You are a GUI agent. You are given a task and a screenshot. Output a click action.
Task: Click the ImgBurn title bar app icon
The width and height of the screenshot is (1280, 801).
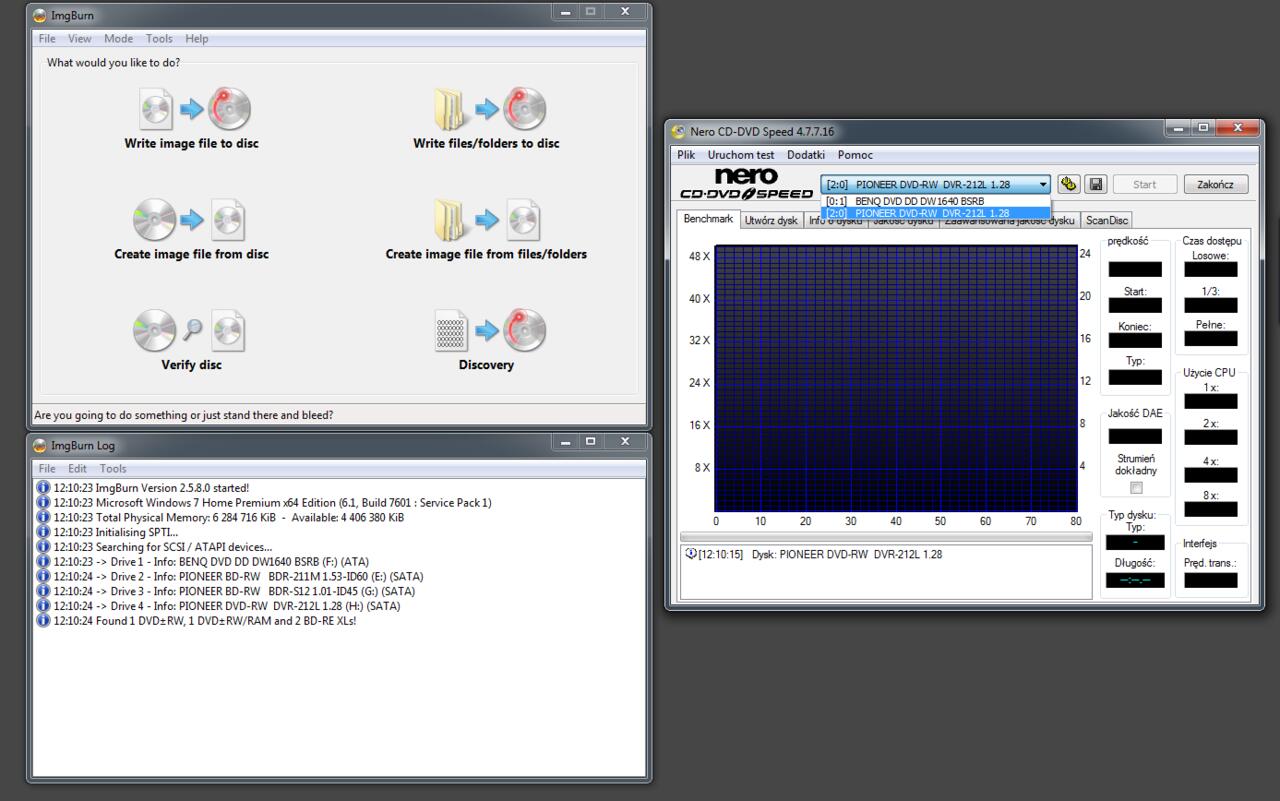pos(39,15)
